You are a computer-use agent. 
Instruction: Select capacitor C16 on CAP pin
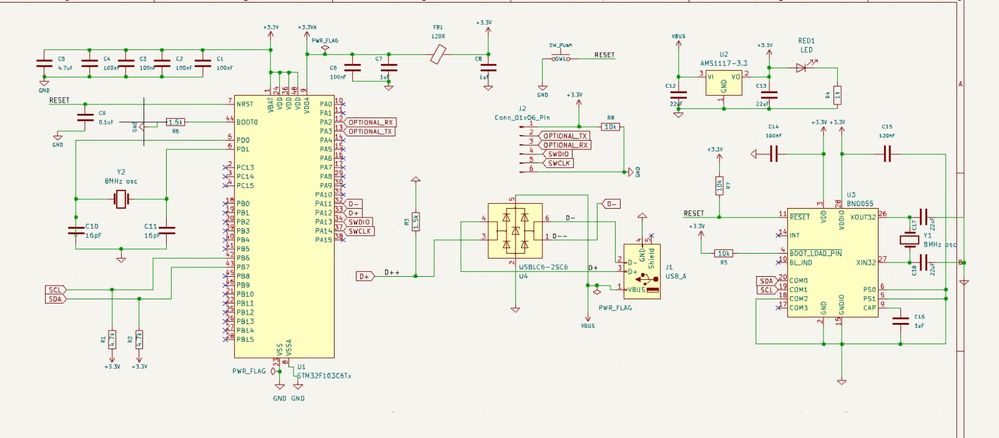[x=900, y=321]
